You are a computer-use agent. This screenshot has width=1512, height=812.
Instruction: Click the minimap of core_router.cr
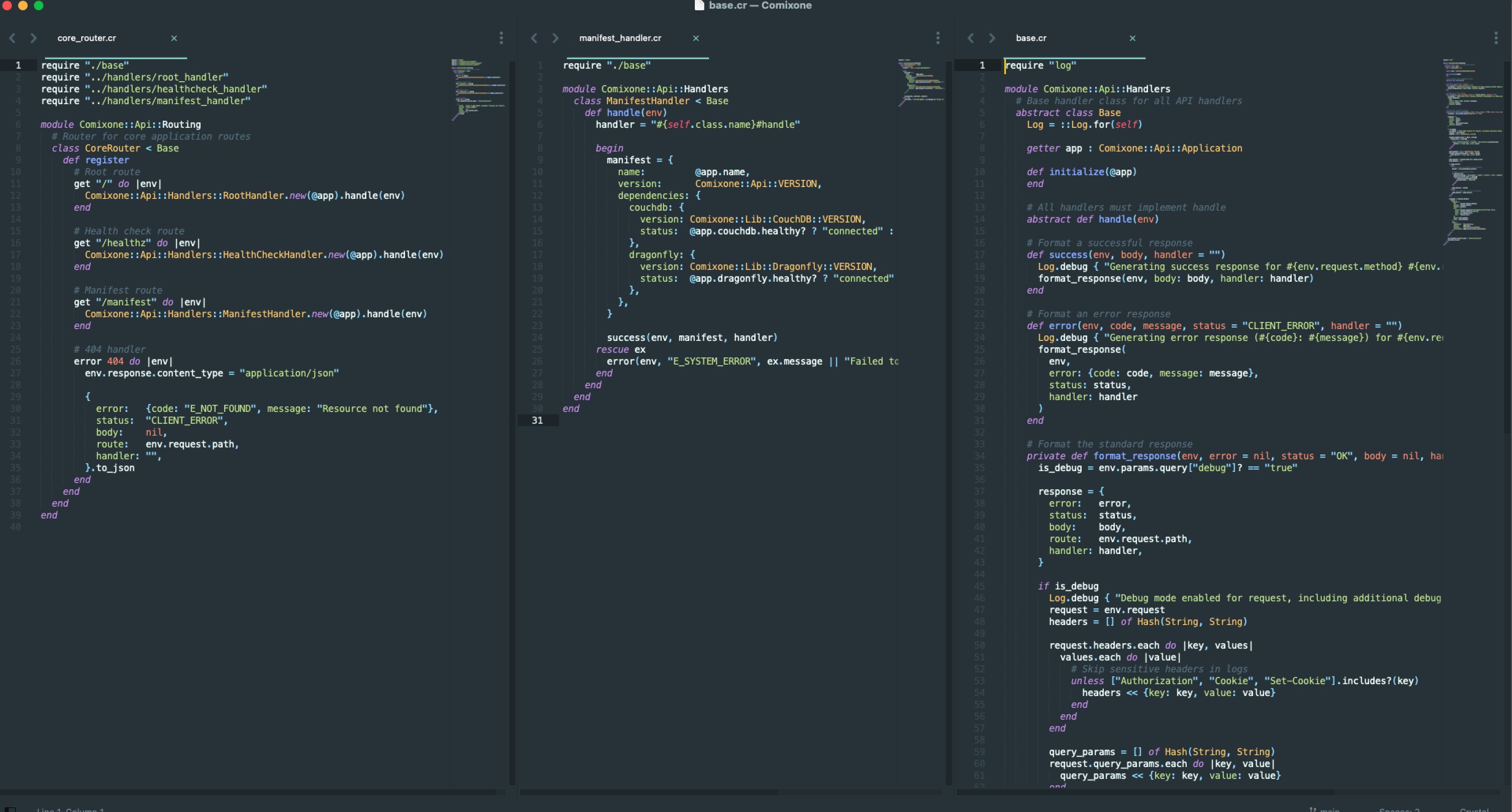point(478,89)
